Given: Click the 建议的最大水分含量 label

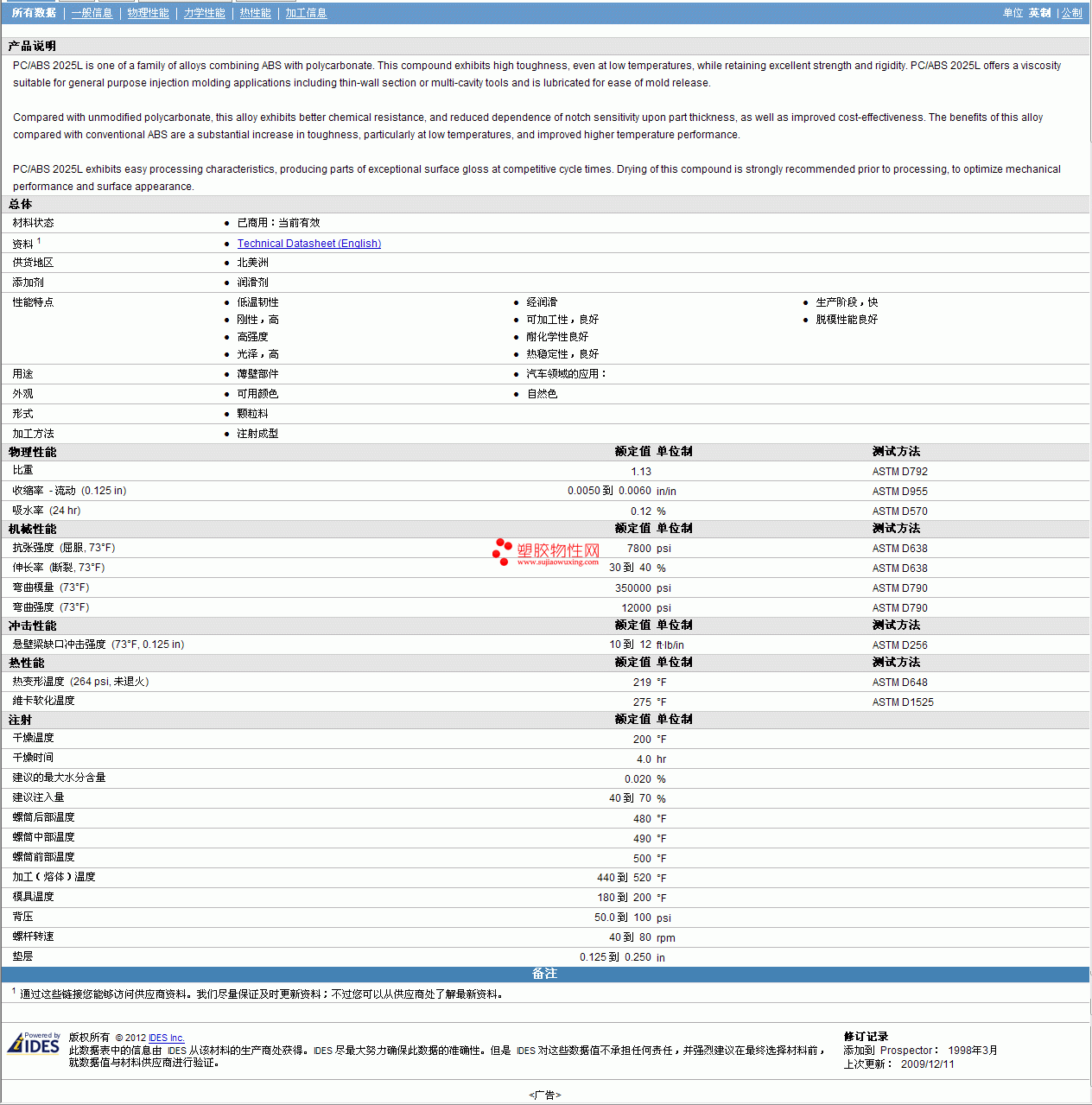Looking at the screenshot, I should (59, 778).
